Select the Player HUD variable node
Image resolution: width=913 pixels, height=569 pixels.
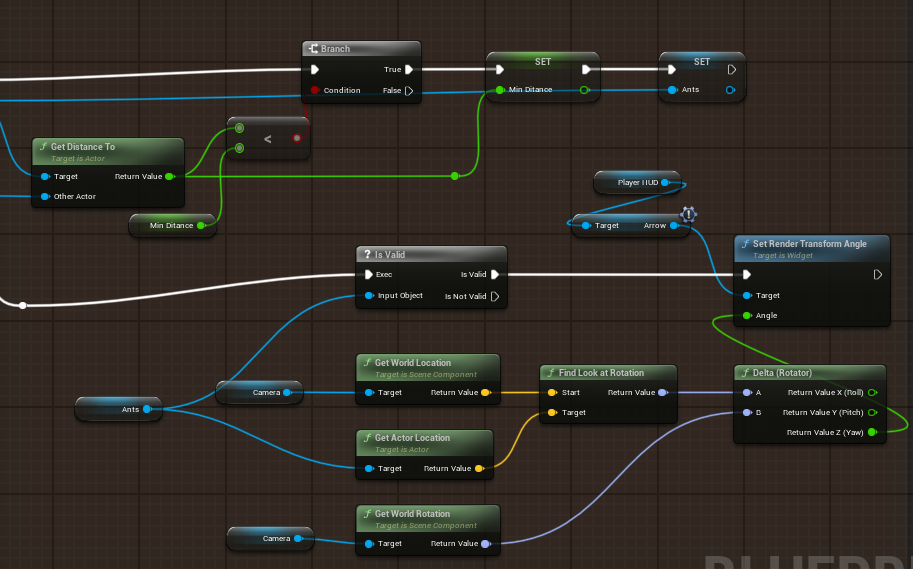click(637, 182)
